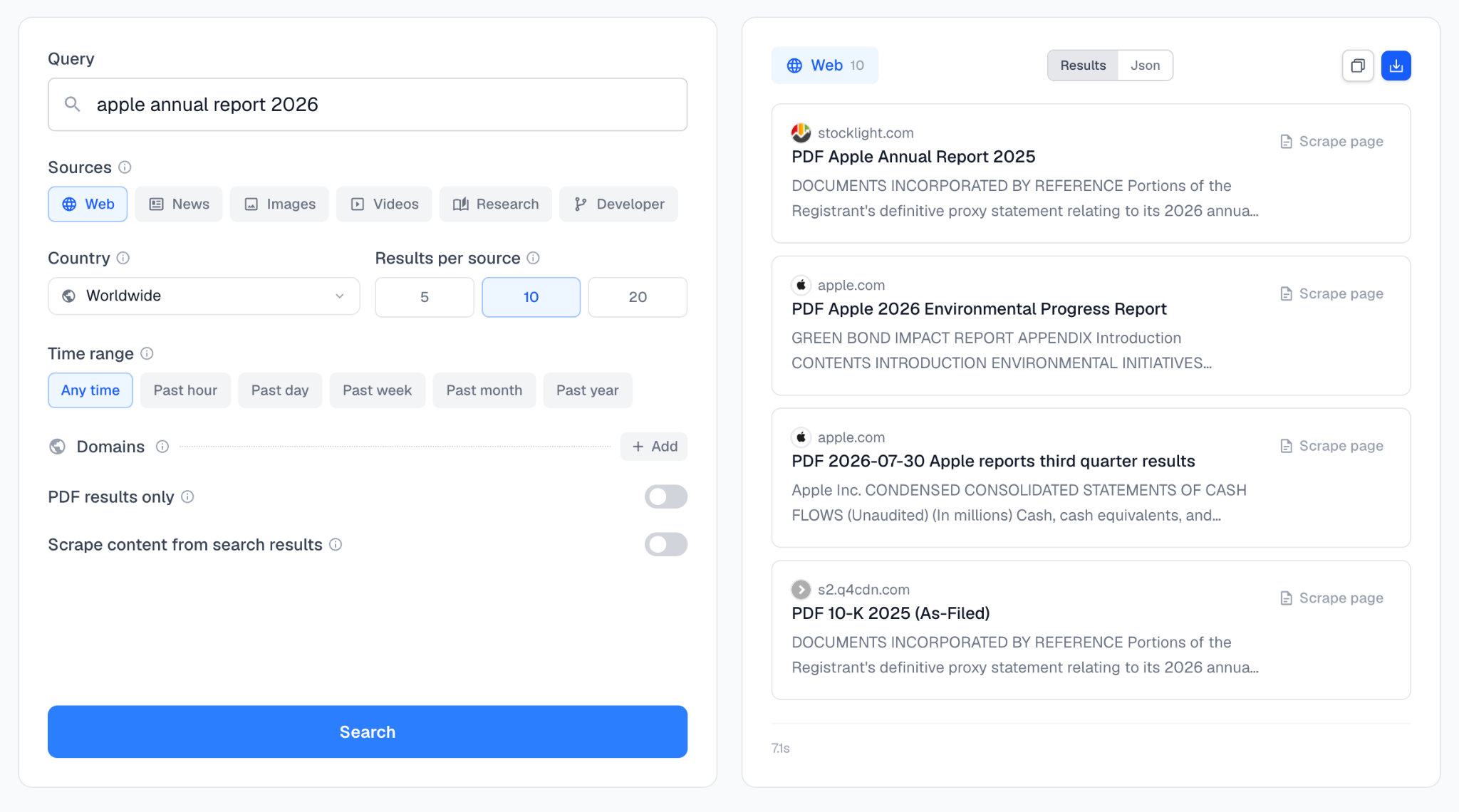Click the PDF results only info icon

187,496
